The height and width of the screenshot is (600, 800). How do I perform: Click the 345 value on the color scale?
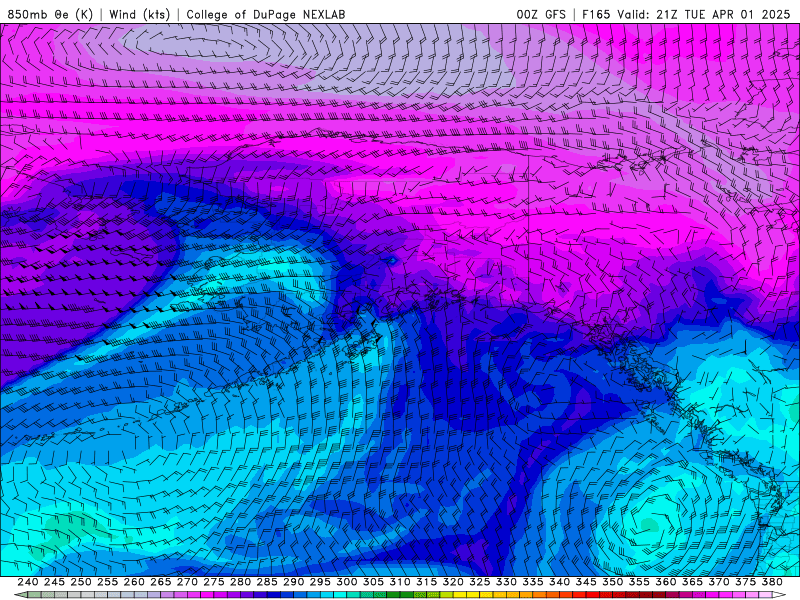point(586,582)
